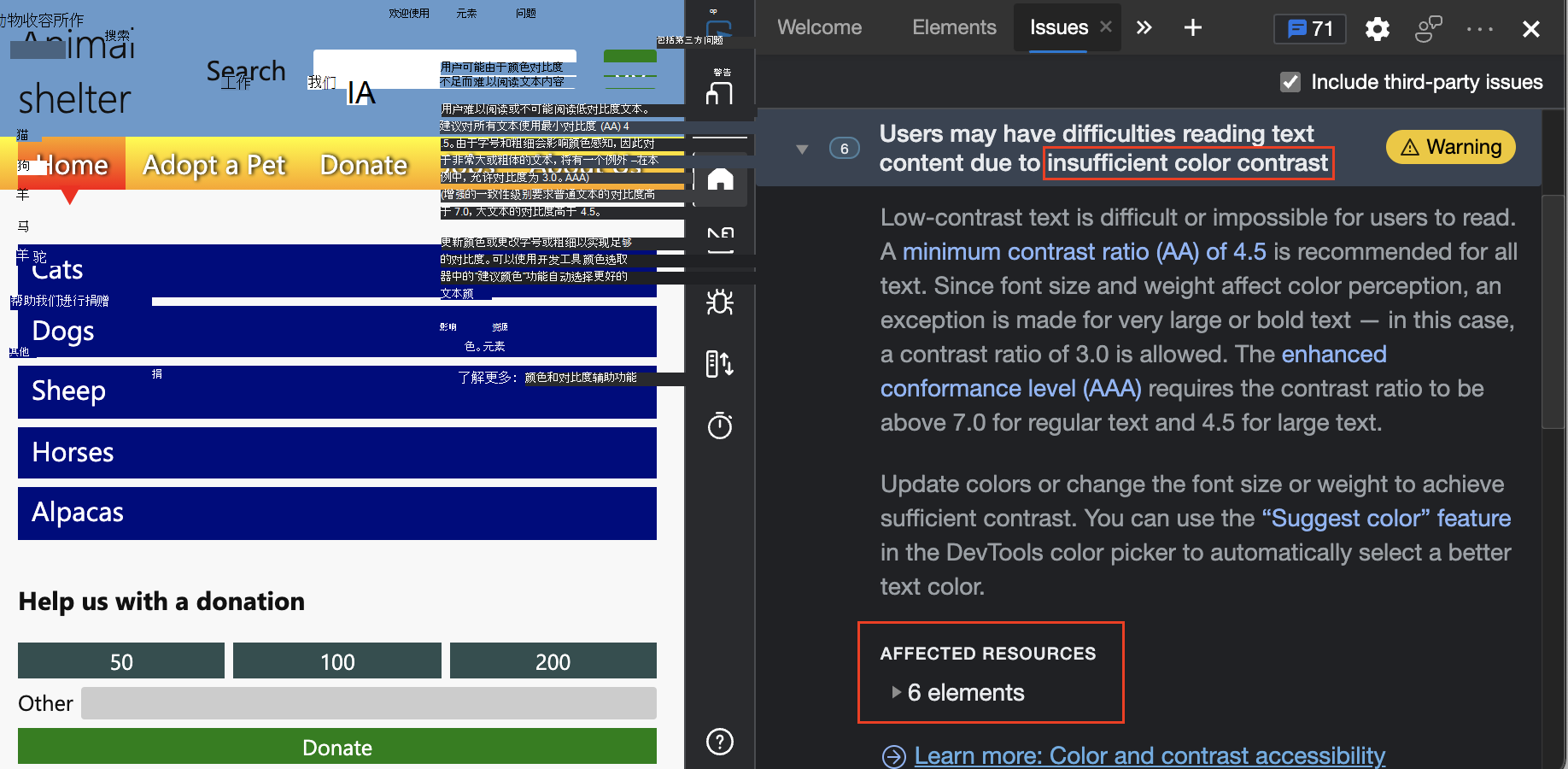
Task: Open the Donate item in navigation bar
Action: pyautogui.click(x=364, y=164)
